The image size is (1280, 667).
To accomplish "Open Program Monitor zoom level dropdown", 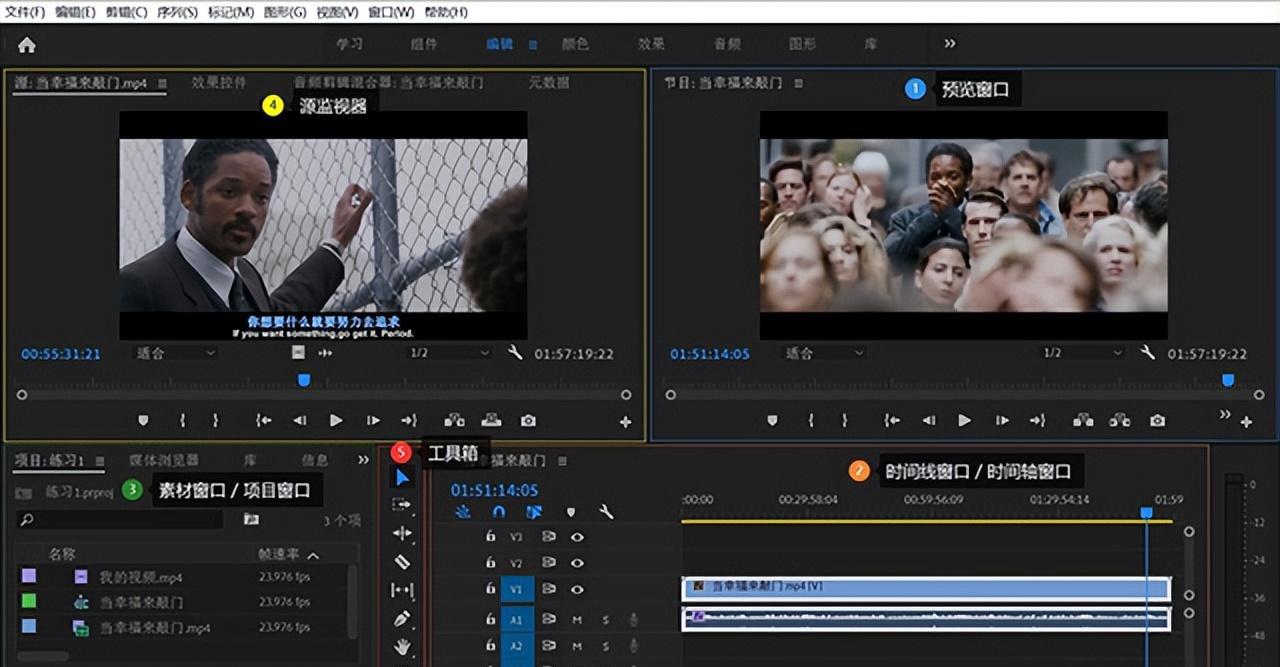I will (823, 353).
